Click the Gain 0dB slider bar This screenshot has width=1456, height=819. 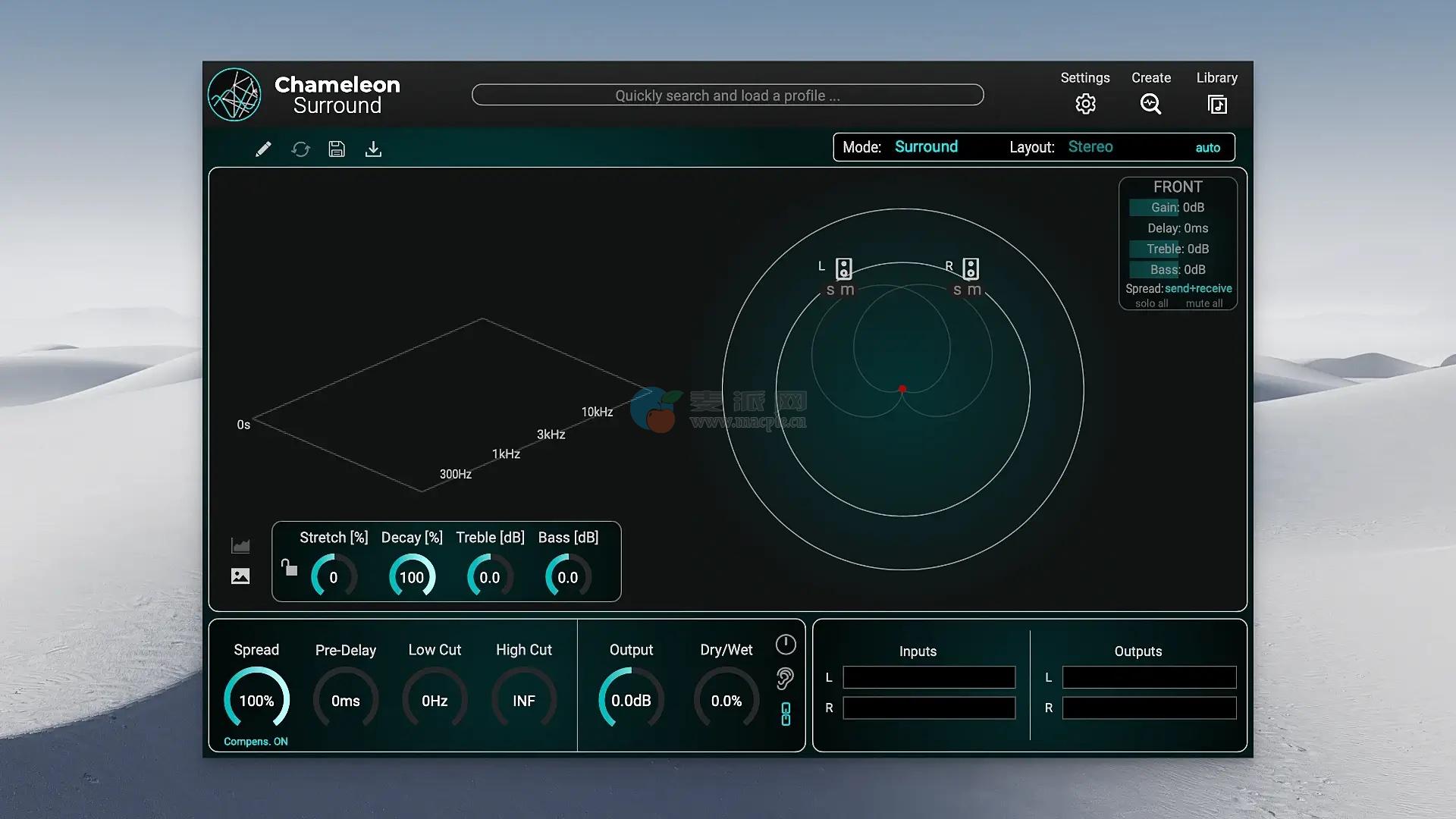[1177, 208]
